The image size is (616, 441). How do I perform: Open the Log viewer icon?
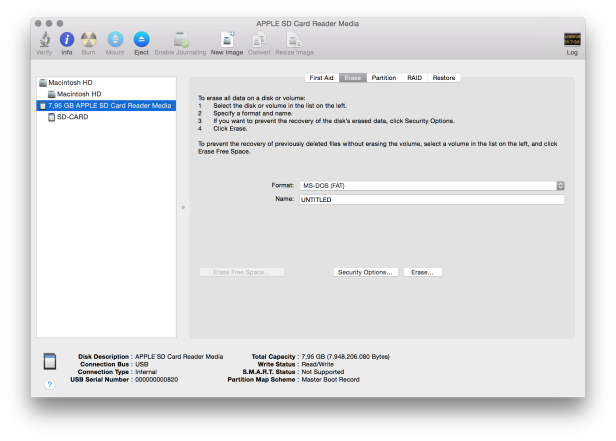[x=572, y=40]
